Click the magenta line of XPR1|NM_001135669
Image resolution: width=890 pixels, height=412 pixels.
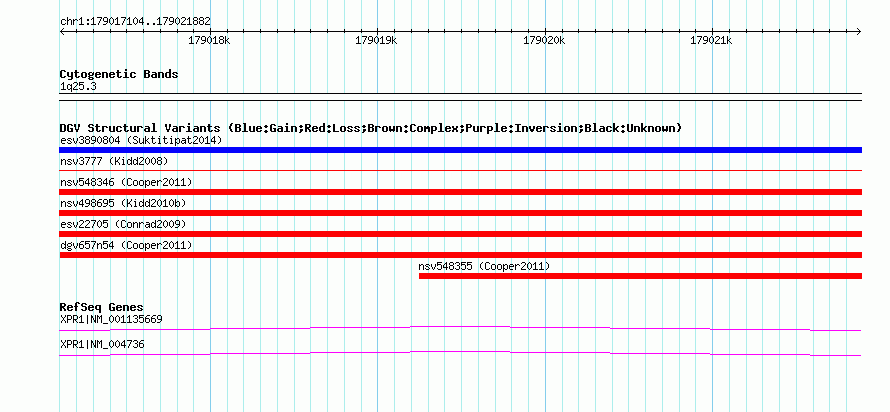460,329
